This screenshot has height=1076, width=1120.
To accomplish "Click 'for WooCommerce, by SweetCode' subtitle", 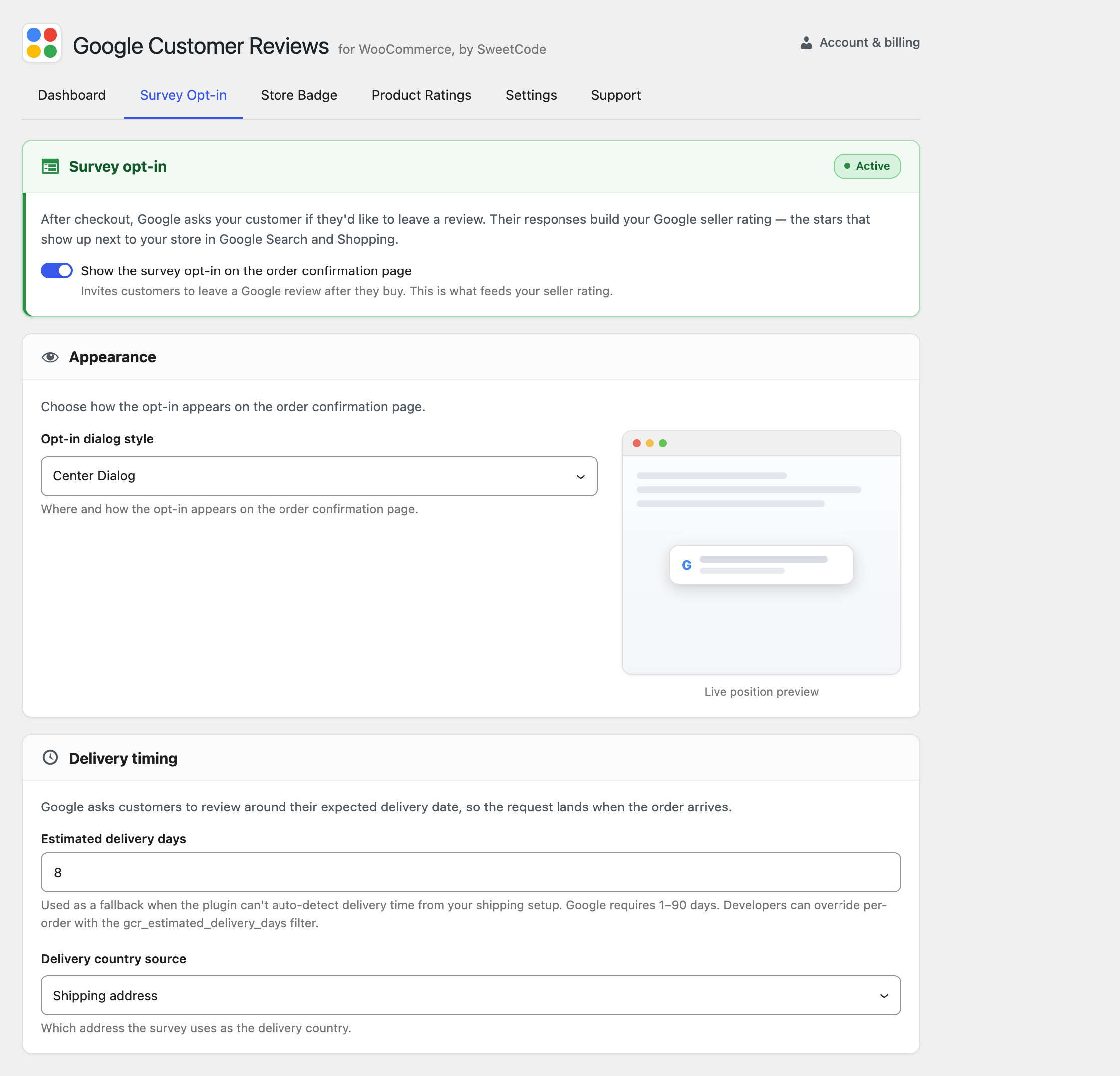I will click(442, 49).
